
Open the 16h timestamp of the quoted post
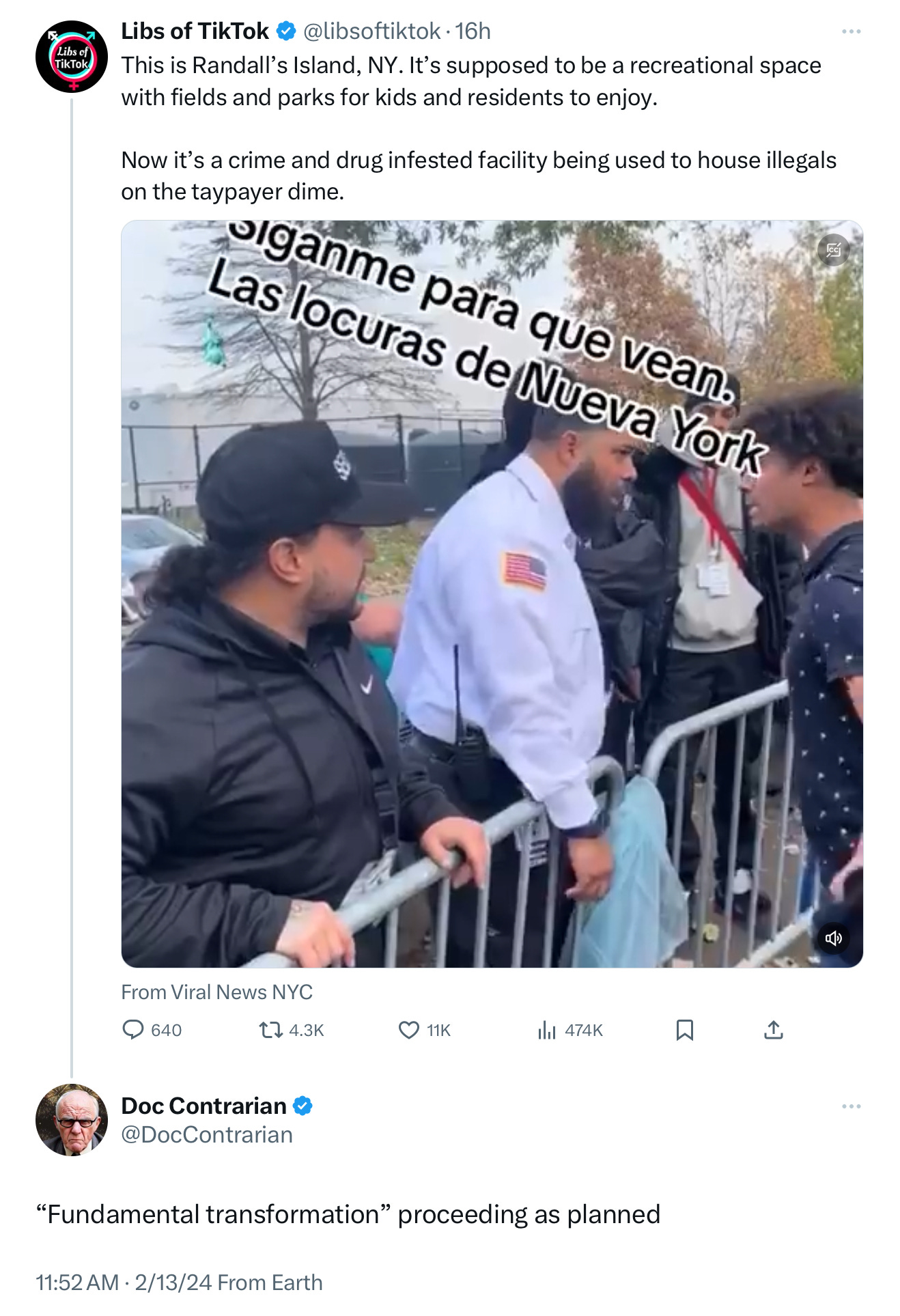coord(473,31)
